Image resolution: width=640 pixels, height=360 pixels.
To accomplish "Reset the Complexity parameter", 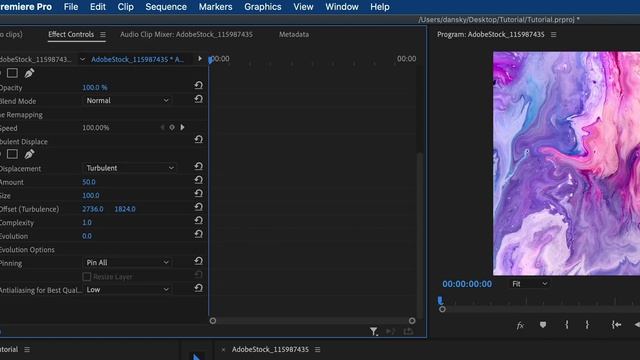I will 198,220.
